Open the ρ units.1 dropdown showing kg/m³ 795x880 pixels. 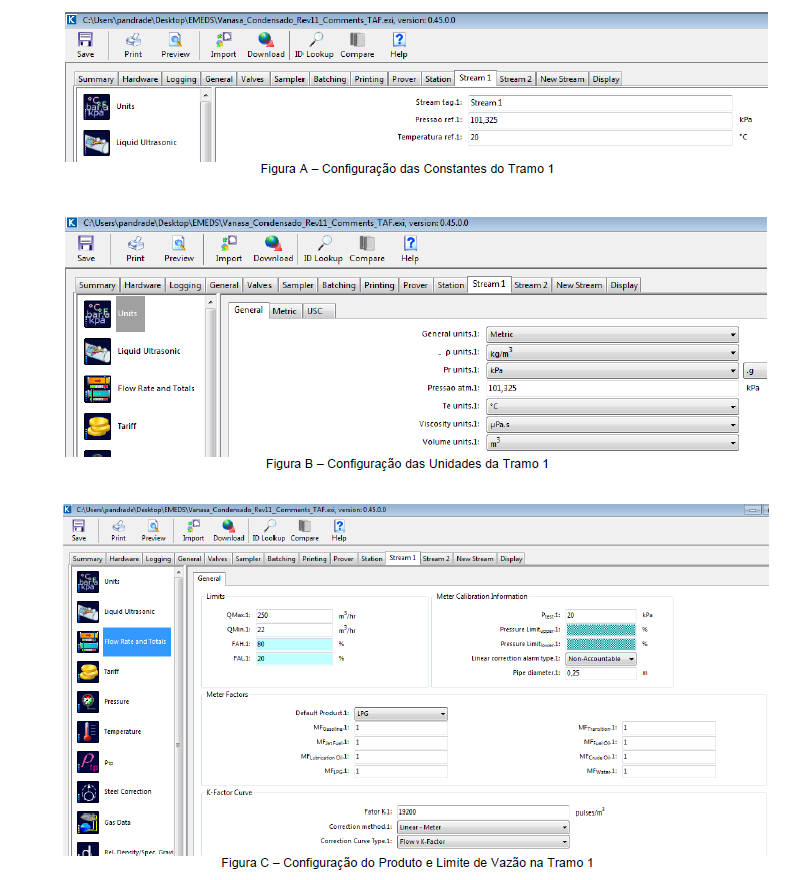pyautogui.click(x=612, y=353)
